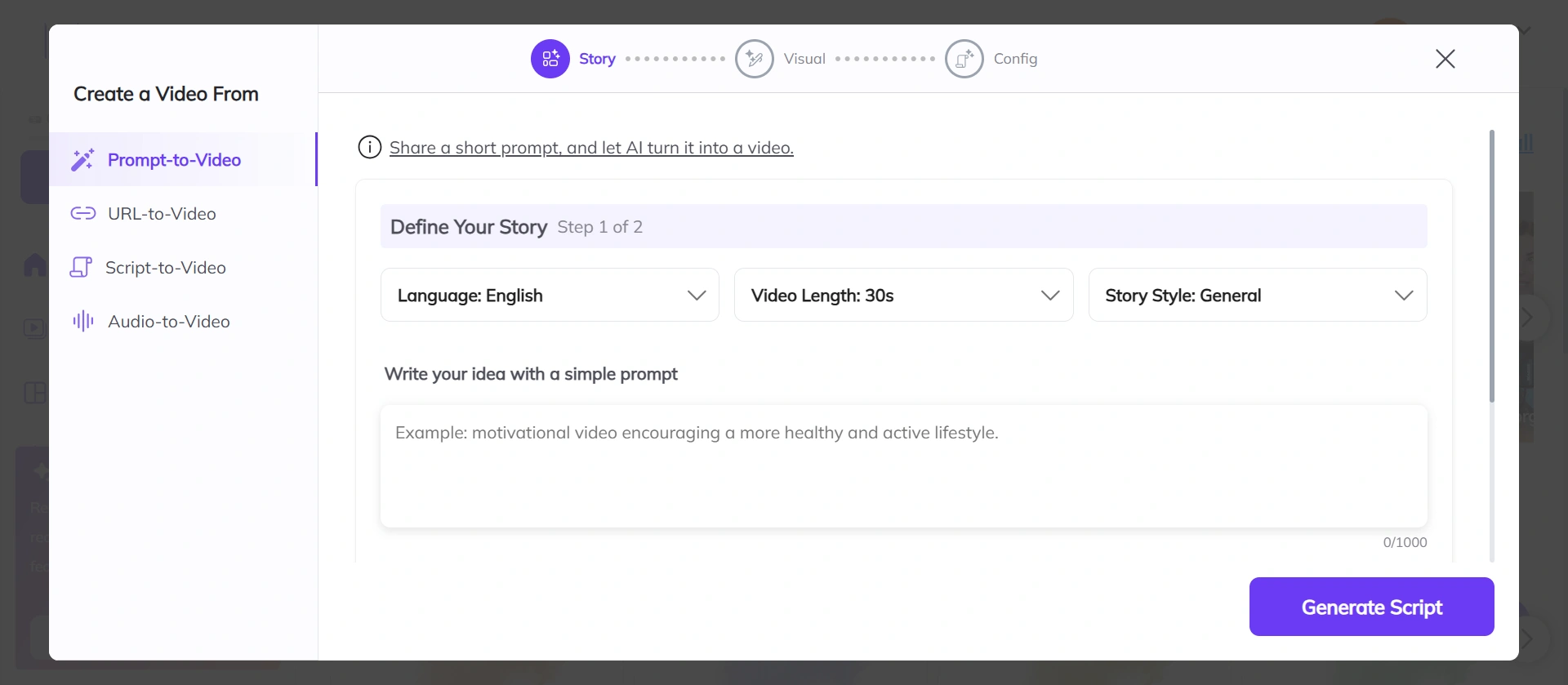Viewport: 1568px width, 685px height.
Task: Close the Create a Video dialog
Action: click(x=1445, y=59)
